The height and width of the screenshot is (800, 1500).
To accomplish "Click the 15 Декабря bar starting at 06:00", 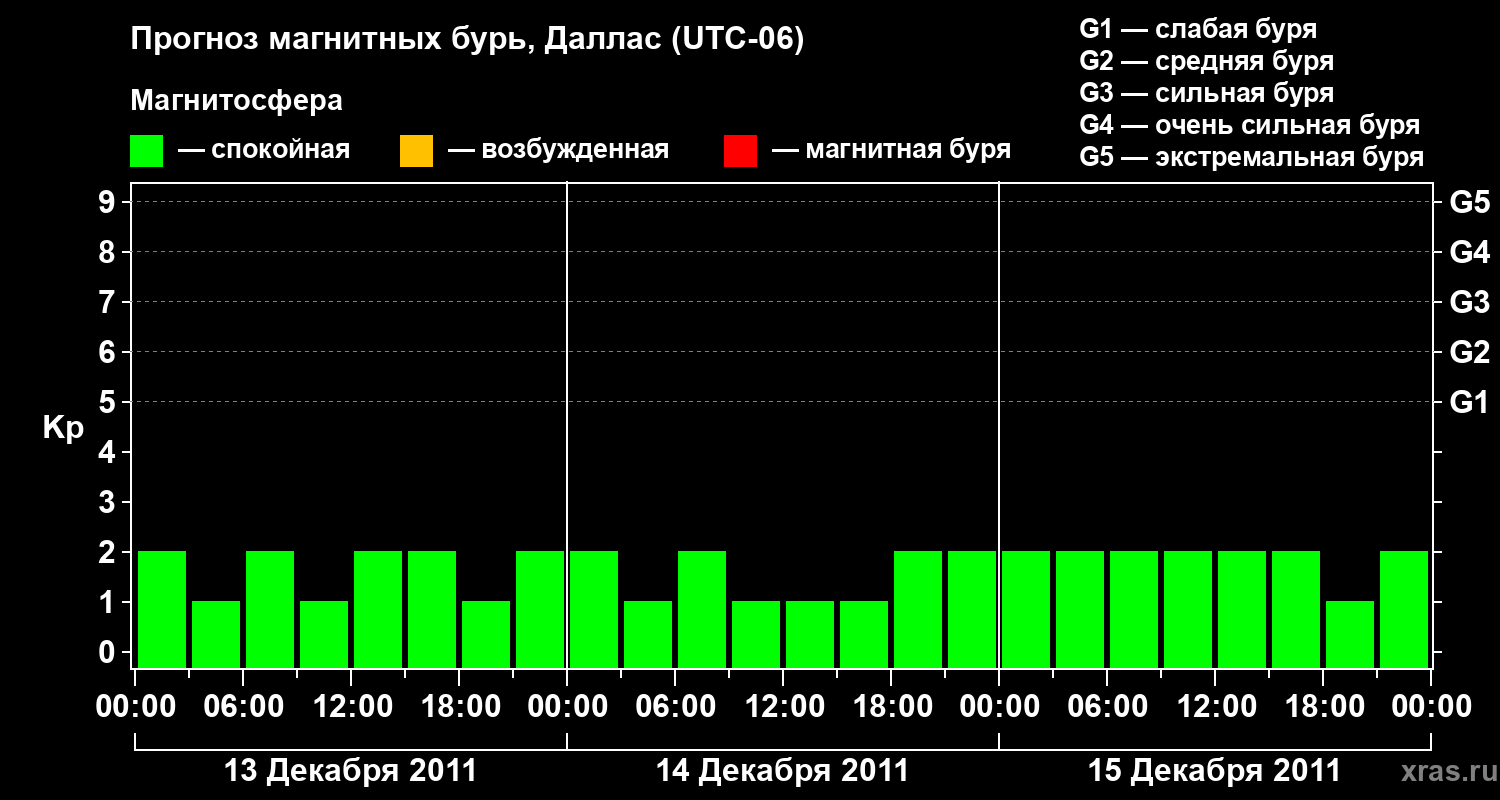I will 1134,609.
